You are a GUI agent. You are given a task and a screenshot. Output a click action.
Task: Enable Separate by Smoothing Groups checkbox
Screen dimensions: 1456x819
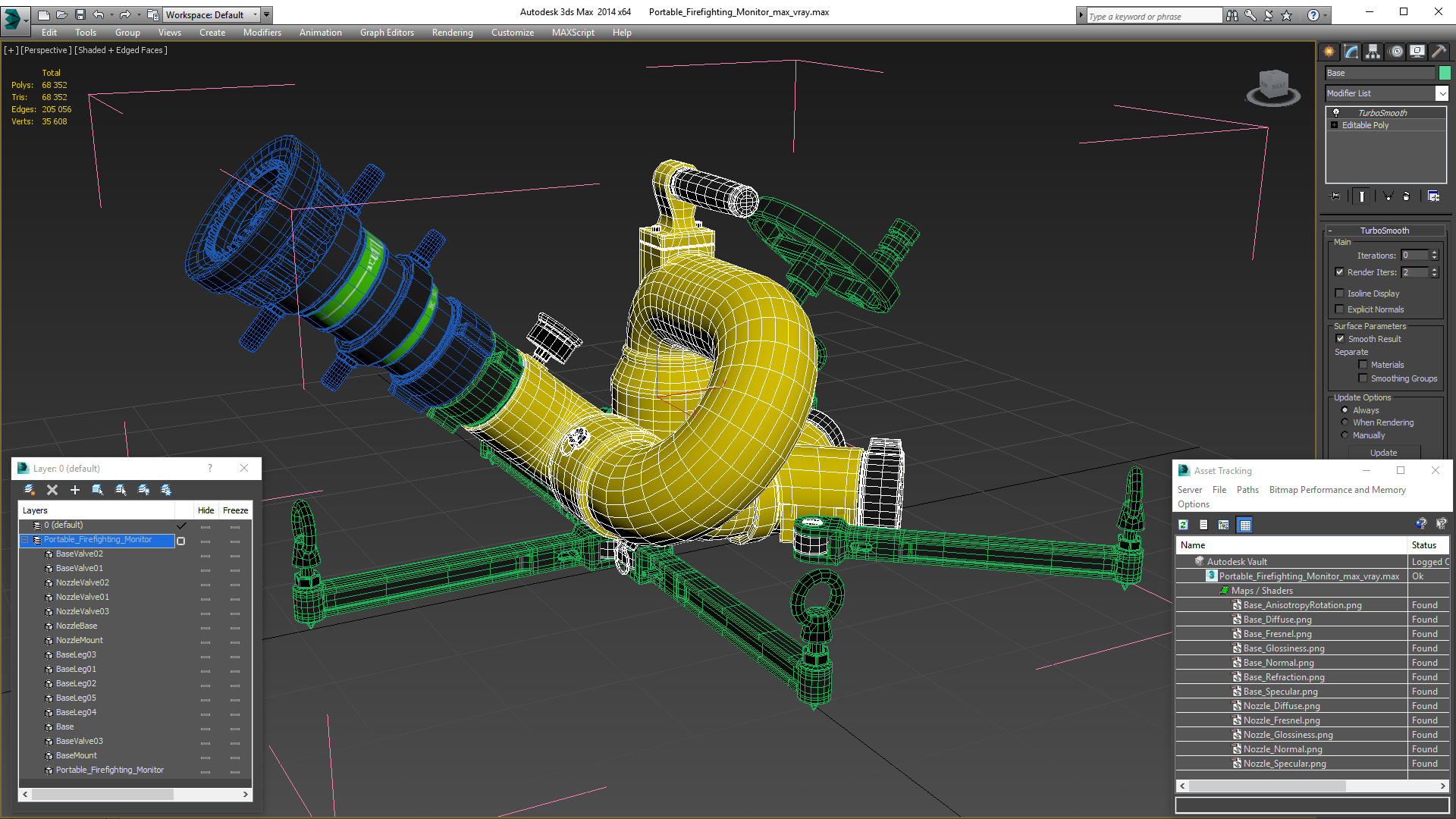1363,378
